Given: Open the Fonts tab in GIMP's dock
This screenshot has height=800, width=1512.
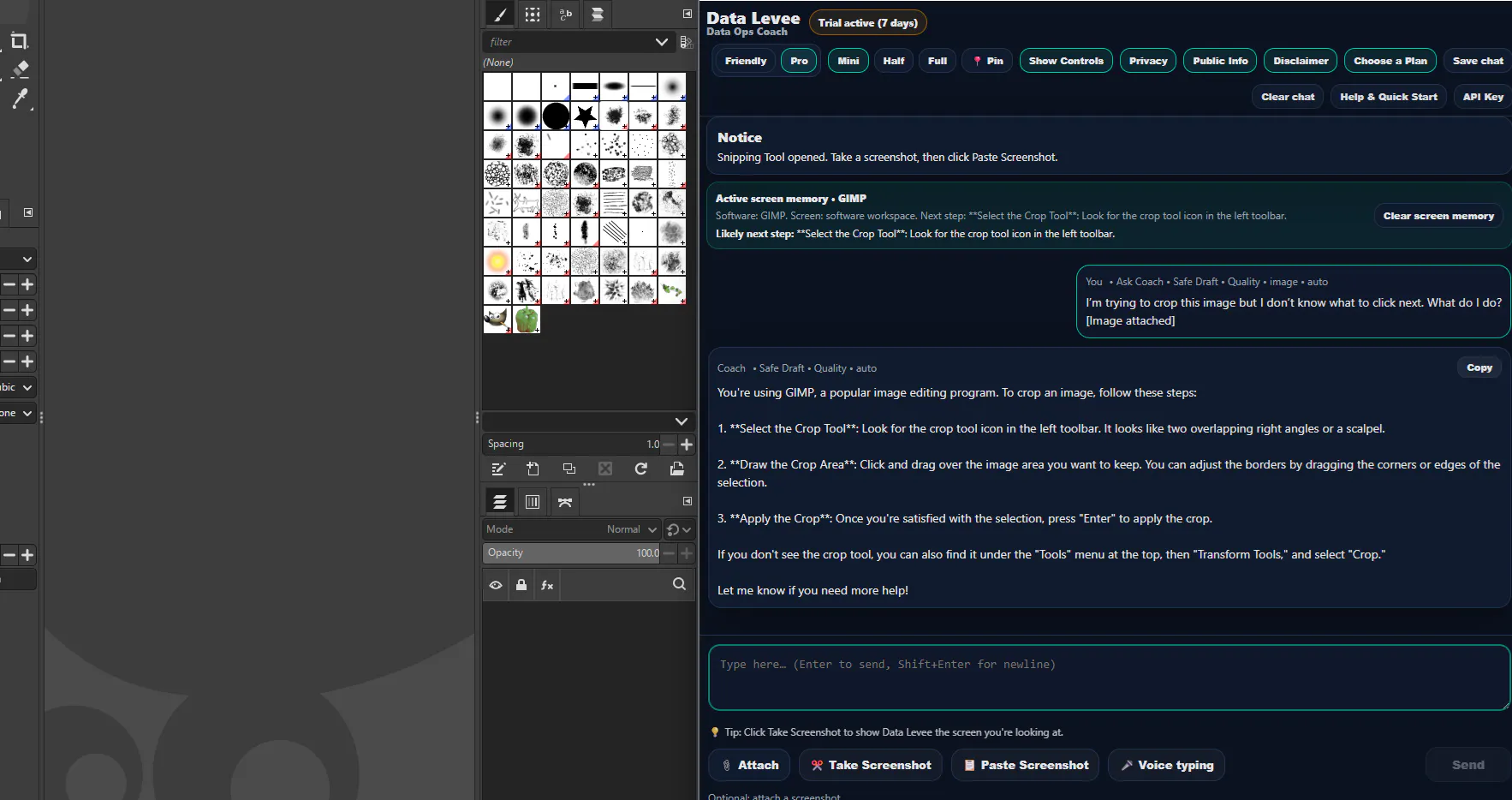Looking at the screenshot, I should click(565, 15).
